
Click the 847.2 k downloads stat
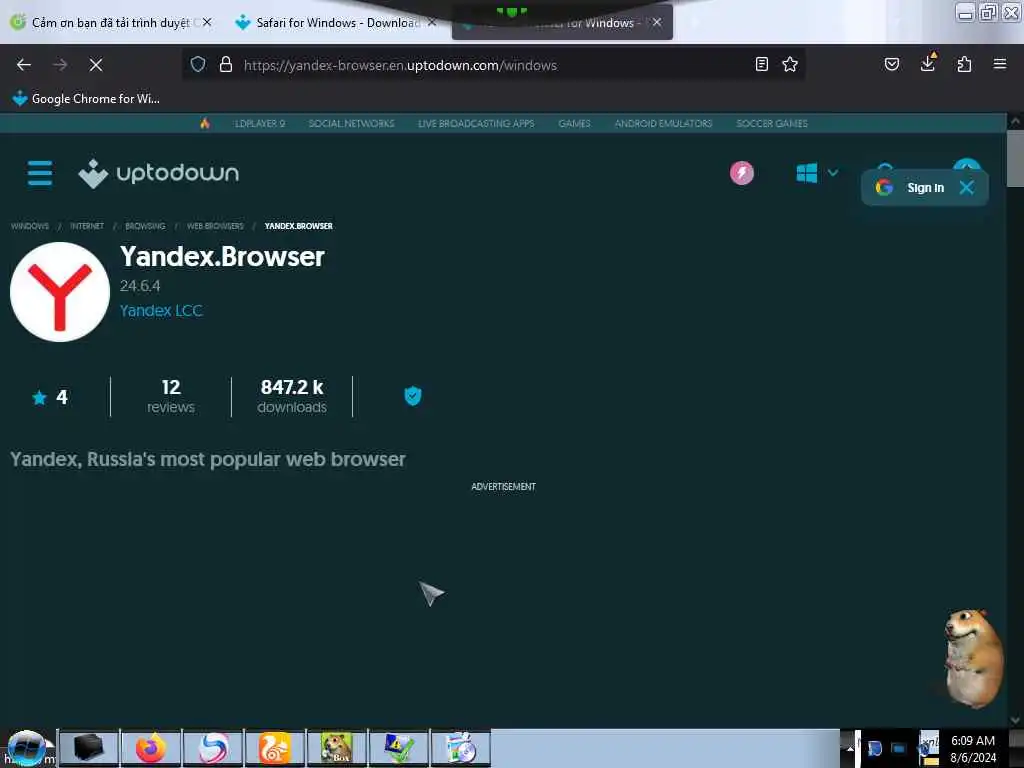(292, 396)
